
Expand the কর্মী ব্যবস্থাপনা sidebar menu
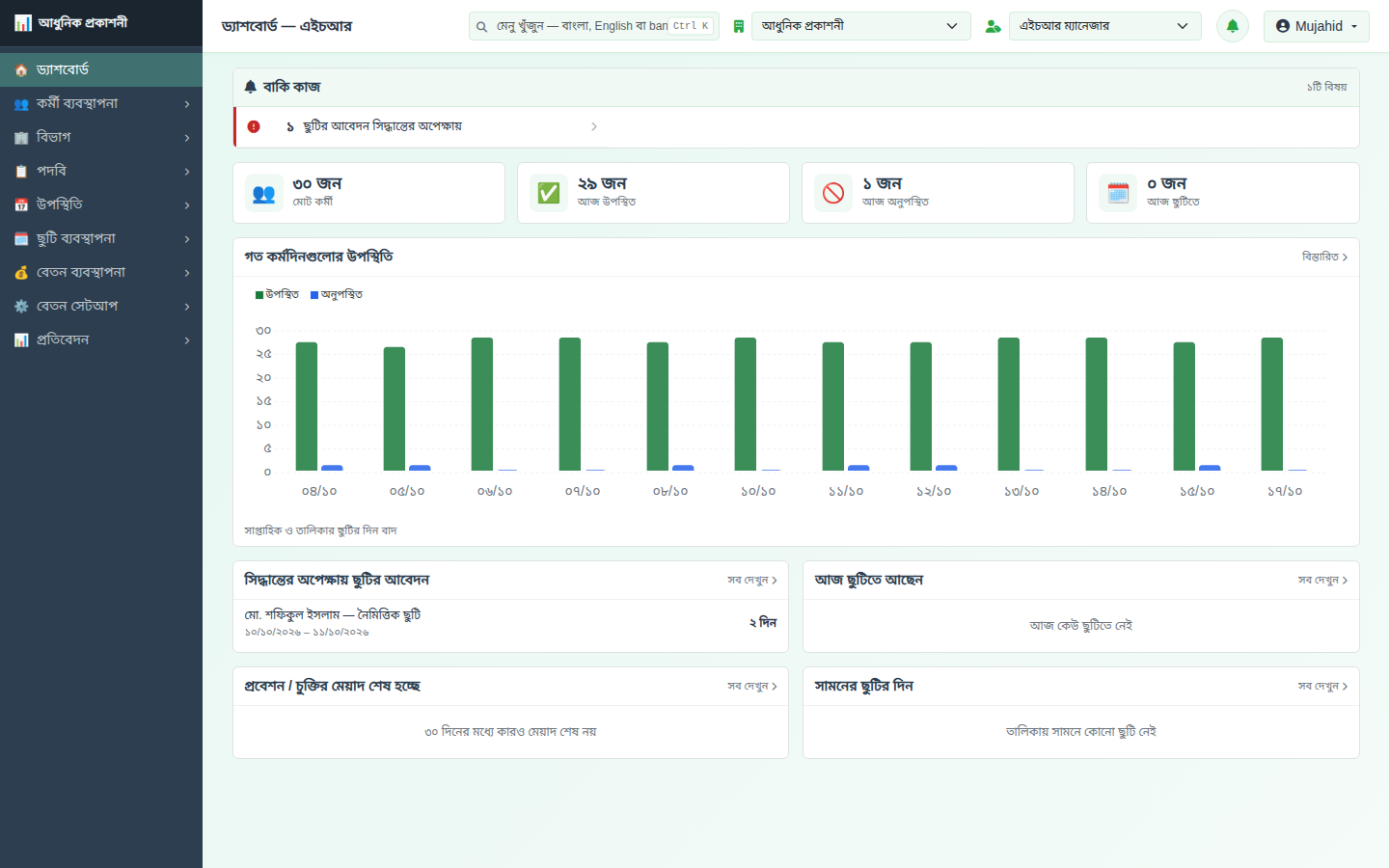101,103
